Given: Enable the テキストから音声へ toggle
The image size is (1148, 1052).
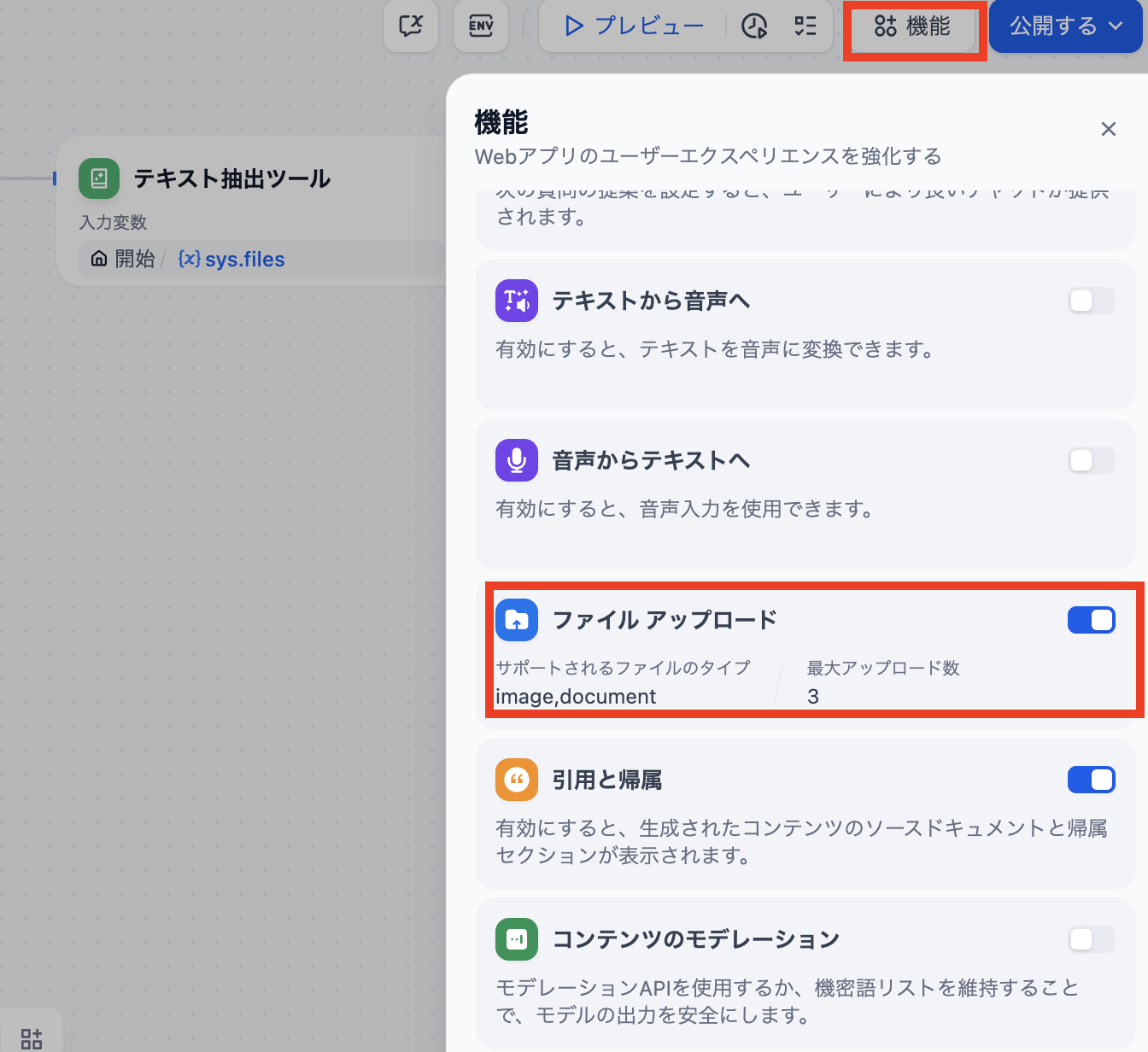Looking at the screenshot, I should 1091,301.
